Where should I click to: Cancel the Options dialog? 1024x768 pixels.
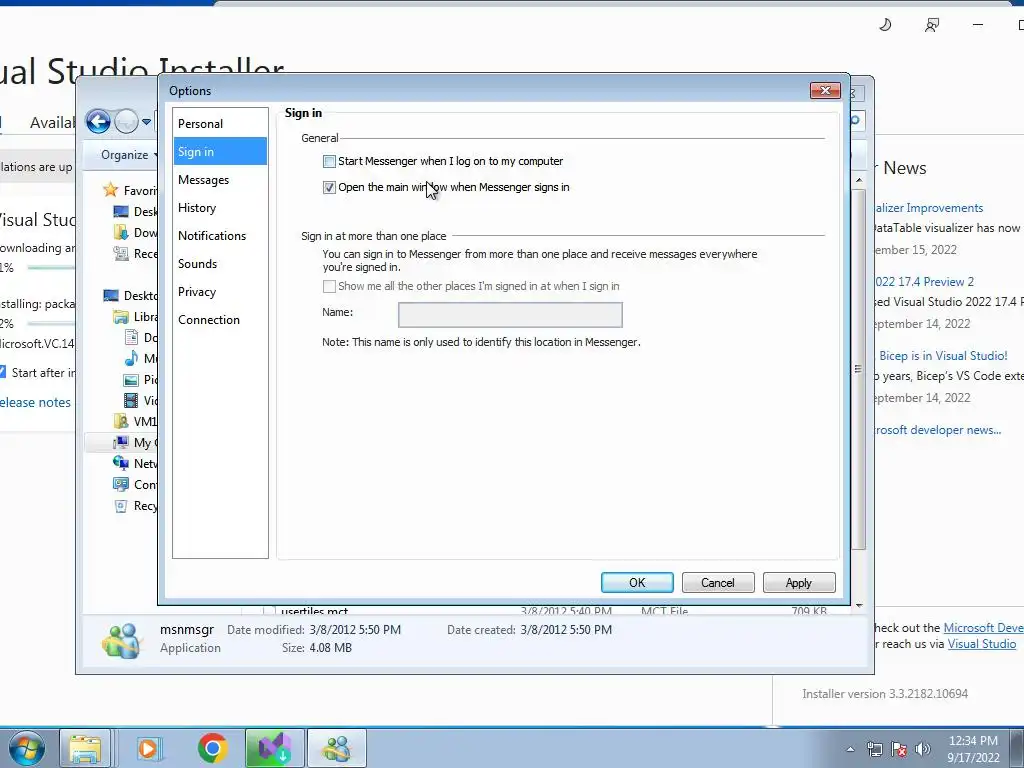pyautogui.click(x=718, y=583)
